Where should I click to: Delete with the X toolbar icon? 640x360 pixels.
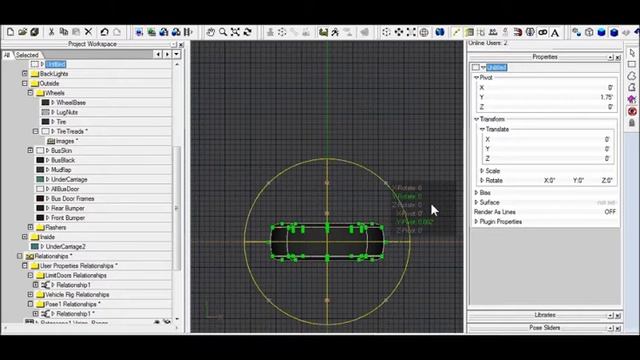click(x=88, y=32)
